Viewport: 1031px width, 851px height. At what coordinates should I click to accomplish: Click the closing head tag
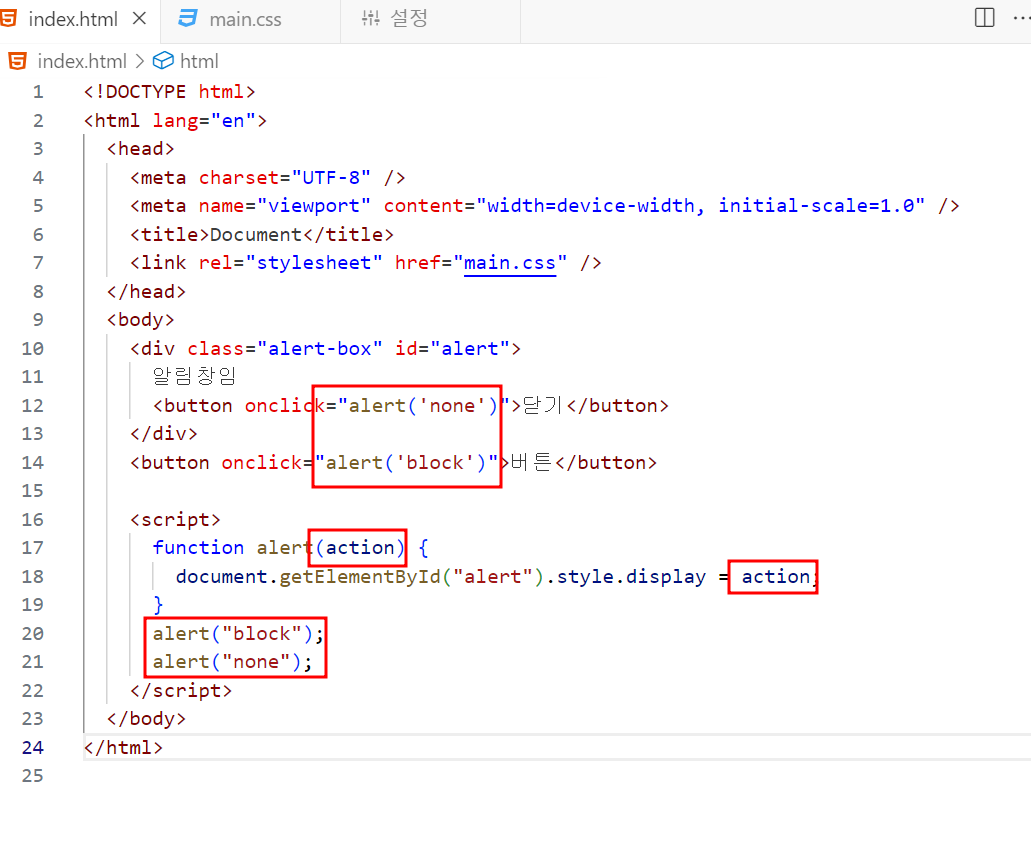(147, 292)
